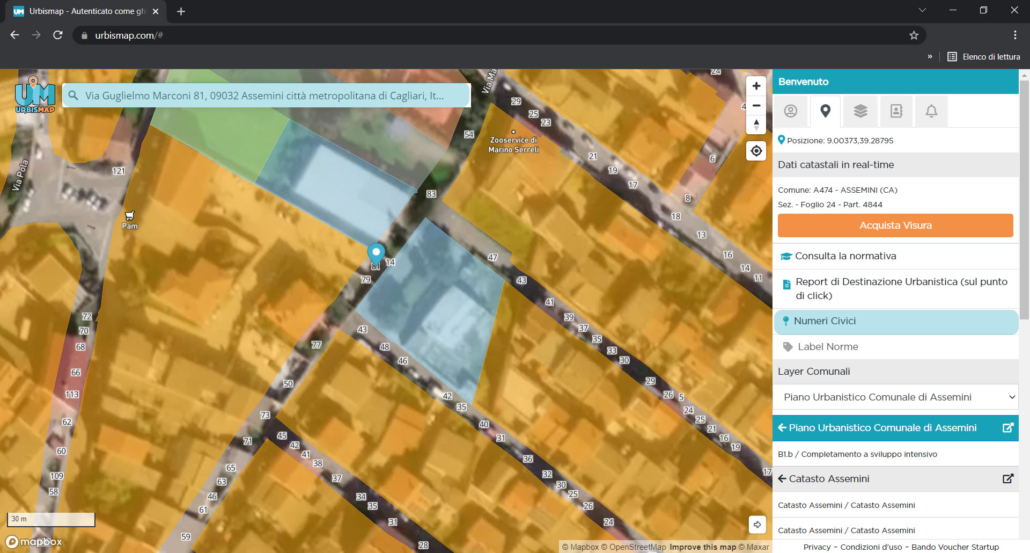Open external link for Catasto Assemini
Viewport: 1030px width, 553px height.
click(x=1008, y=479)
